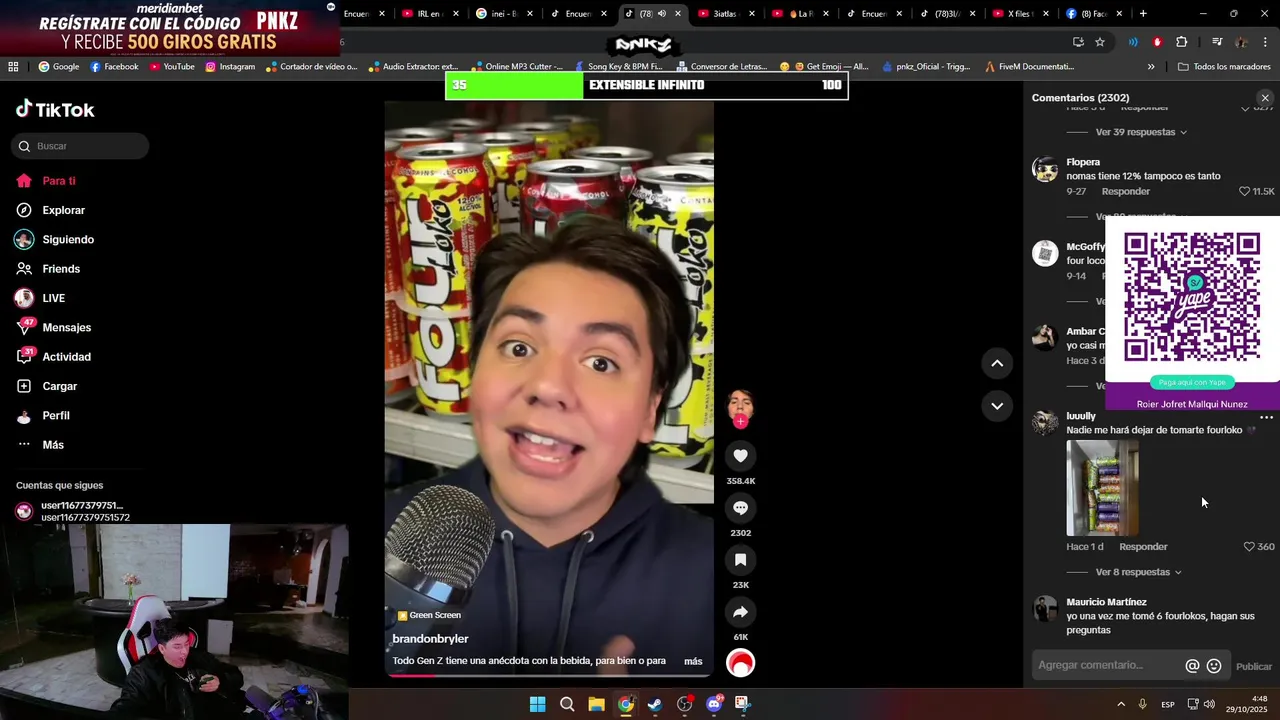This screenshot has height=720, width=1280.
Task: Open a new browser tab
Action: click(1143, 14)
